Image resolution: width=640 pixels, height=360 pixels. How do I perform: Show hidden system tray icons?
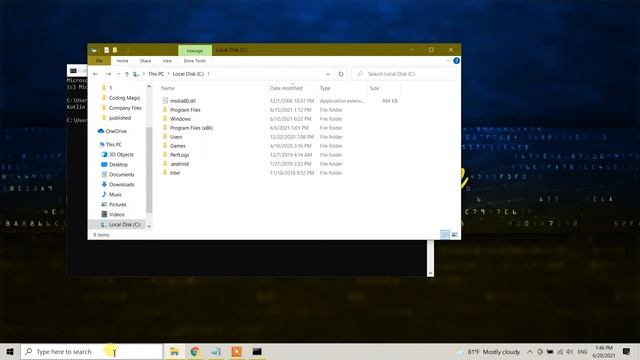point(529,351)
